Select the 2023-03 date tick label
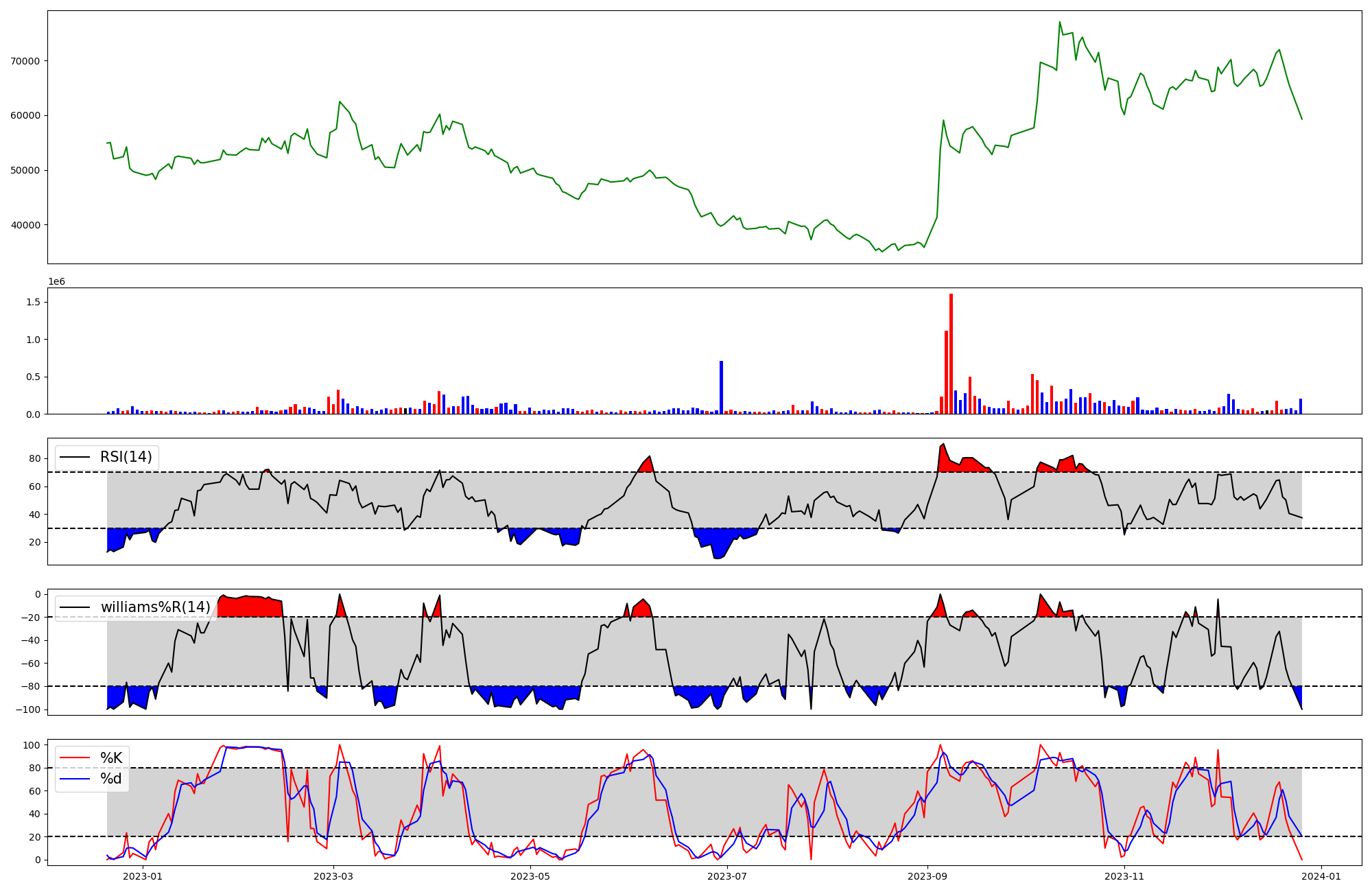The width and height of the screenshot is (1372, 892). [x=333, y=876]
